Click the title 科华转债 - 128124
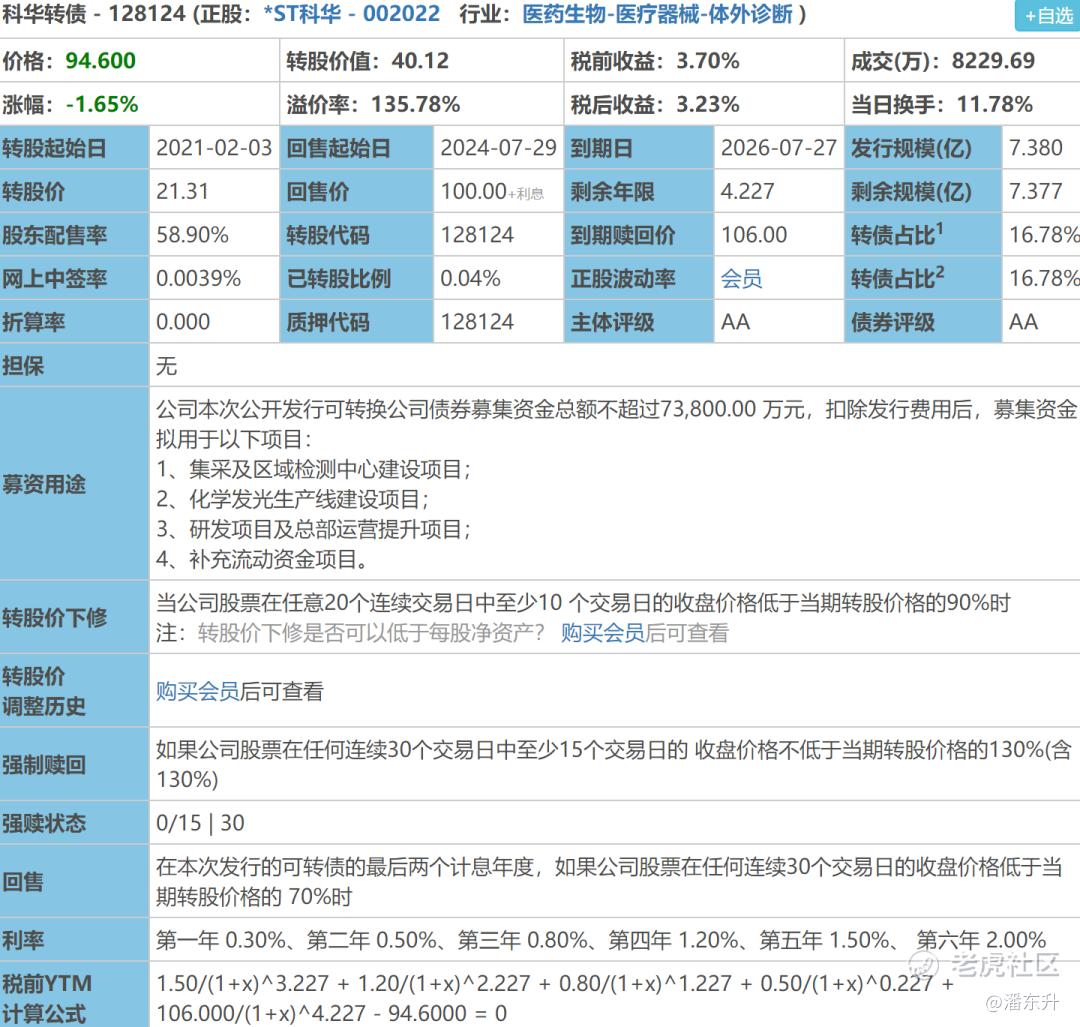Screen dimensions: 1080x1027 pyautogui.click(x=94, y=14)
